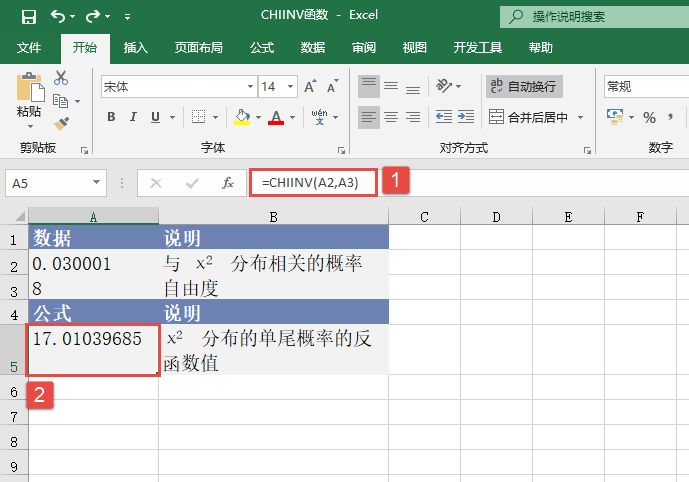Expand the Name Box dropdown arrow
This screenshot has height=482, width=689.
pyautogui.click(x=96, y=182)
